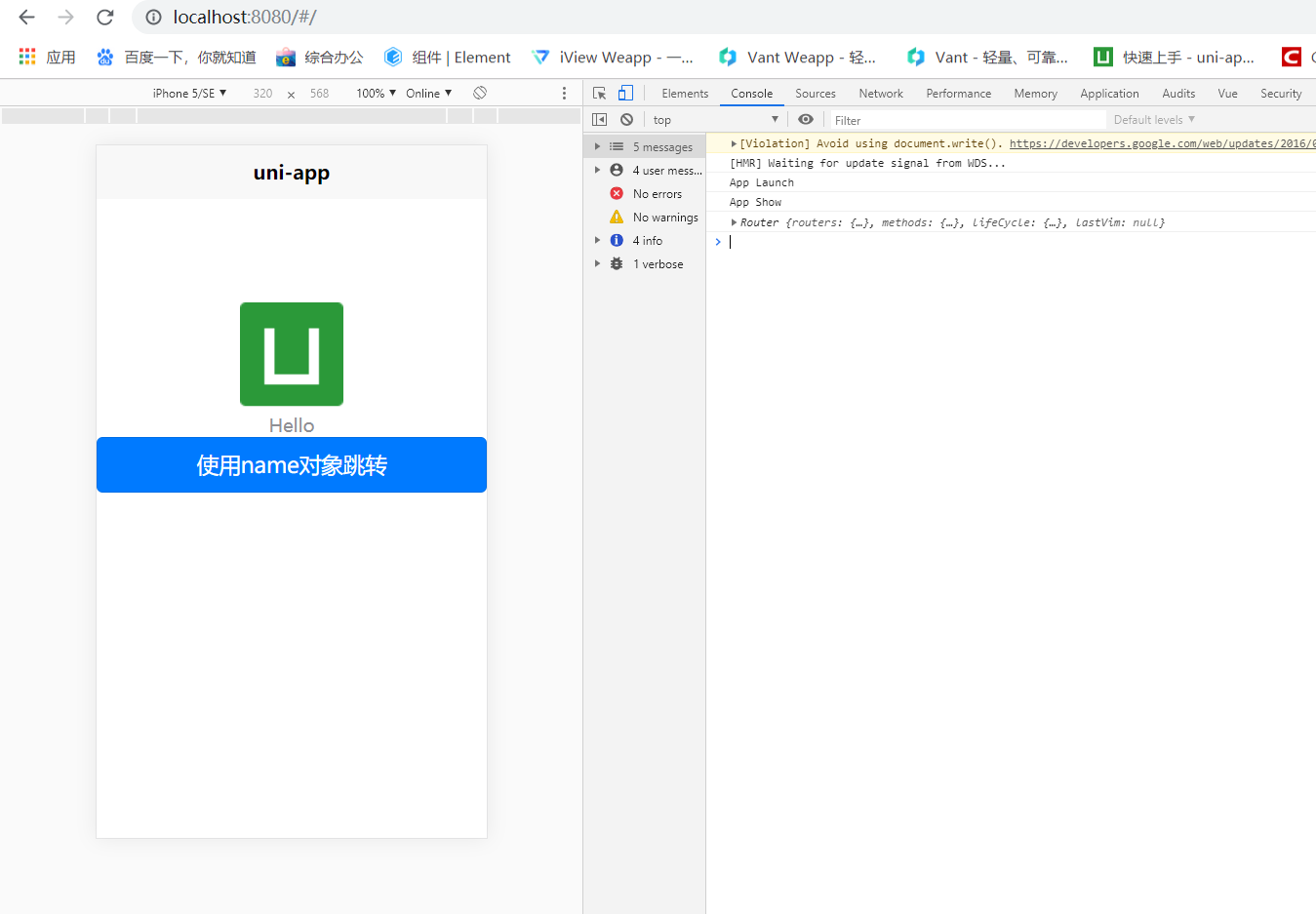This screenshot has width=1316, height=914.
Task: Select the No errors filter
Action: pyautogui.click(x=645, y=194)
